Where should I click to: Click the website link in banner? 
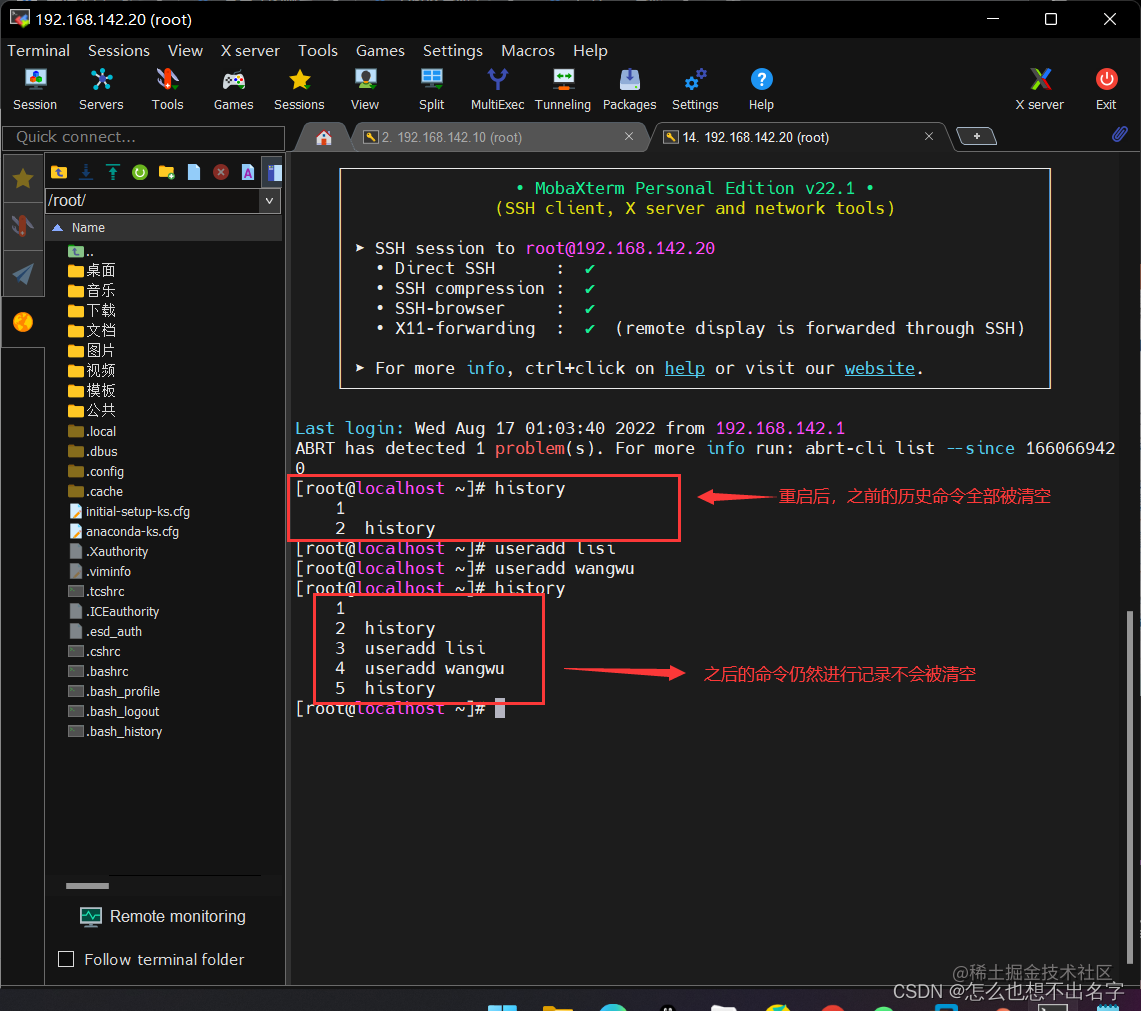[x=879, y=368]
